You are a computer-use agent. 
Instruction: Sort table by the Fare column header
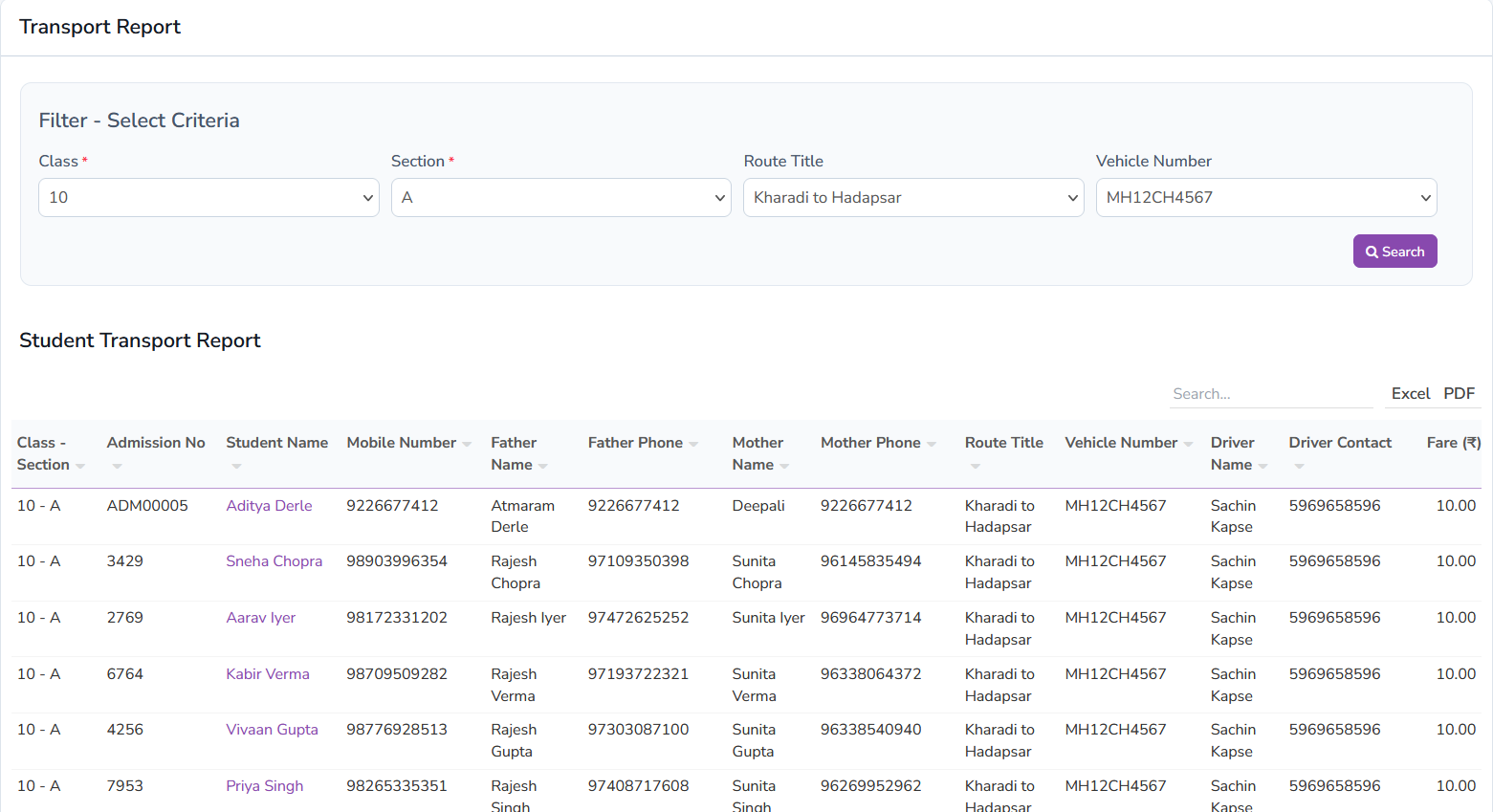coord(1452,443)
